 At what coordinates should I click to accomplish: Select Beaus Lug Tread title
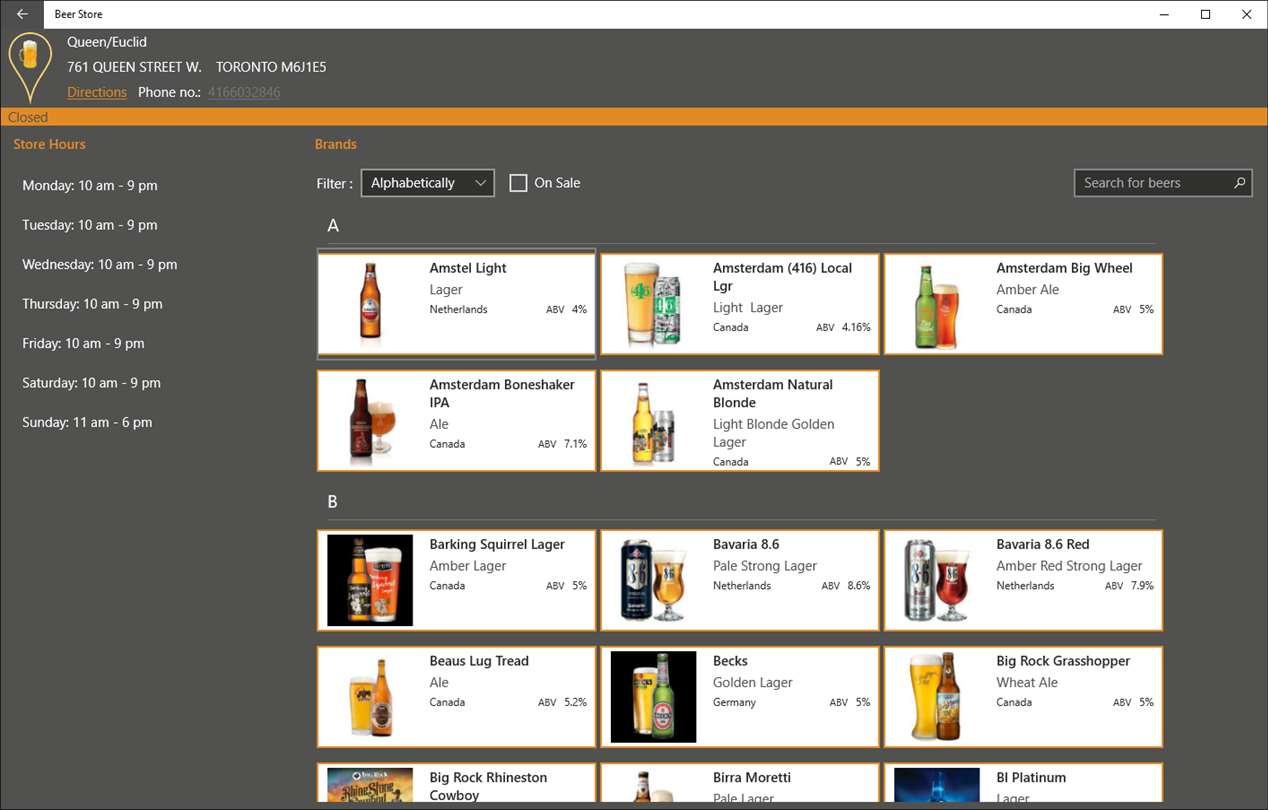pos(479,661)
